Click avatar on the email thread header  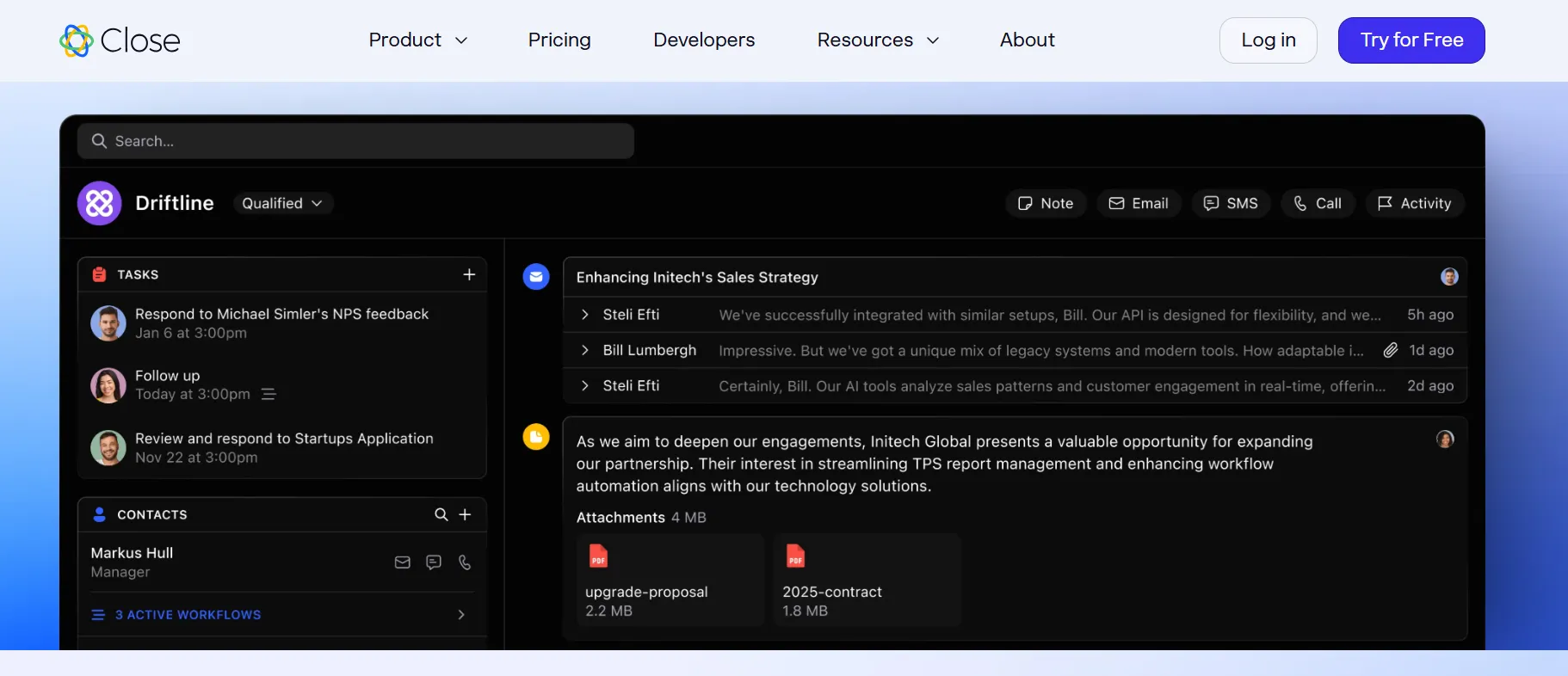tap(1449, 277)
